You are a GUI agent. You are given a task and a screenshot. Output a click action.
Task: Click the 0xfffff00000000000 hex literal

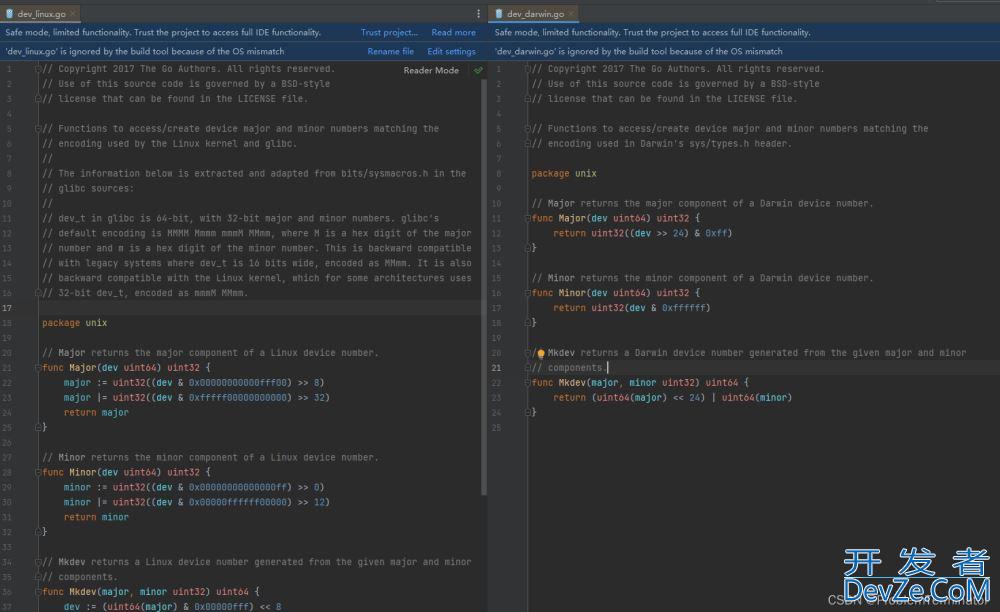pyautogui.click(x=240, y=398)
